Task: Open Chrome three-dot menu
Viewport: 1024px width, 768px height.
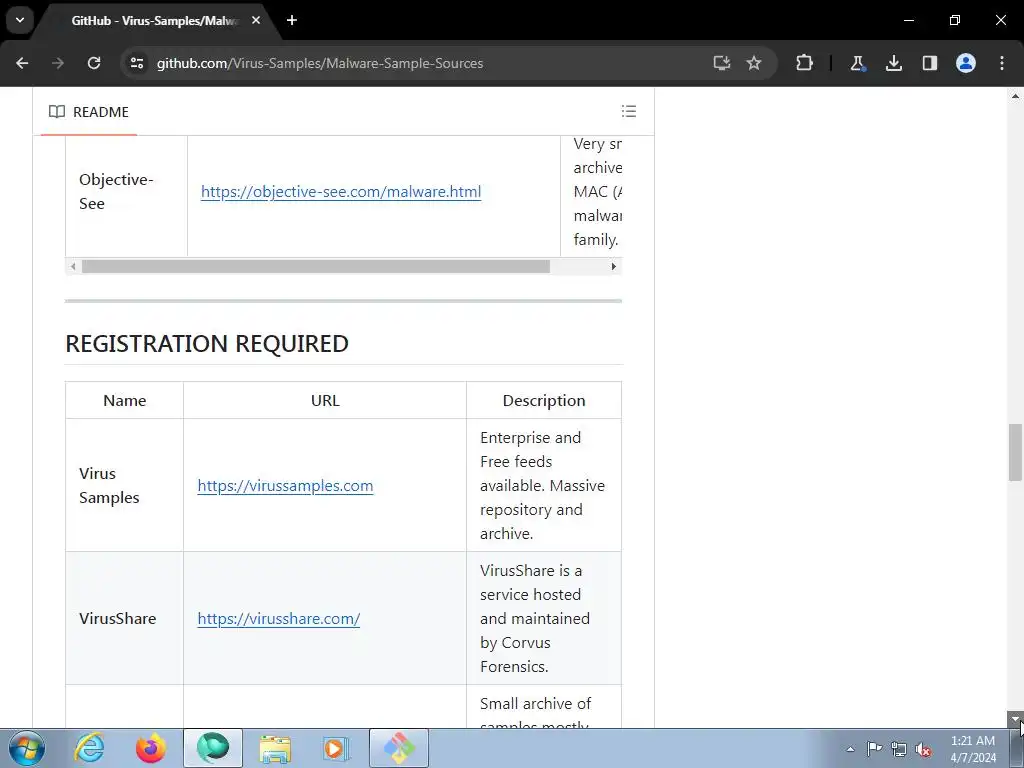Action: coord(1002,63)
